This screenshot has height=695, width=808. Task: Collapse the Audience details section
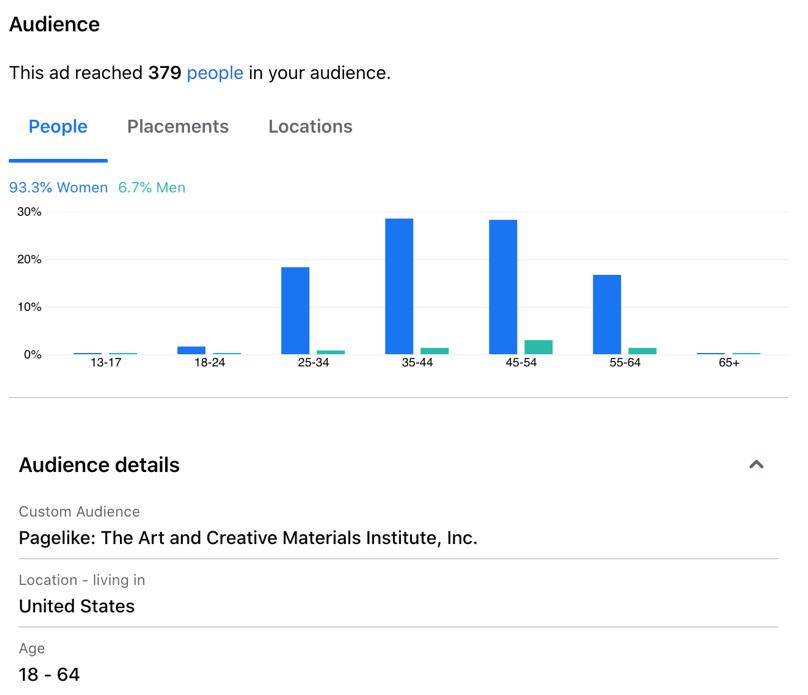756,465
